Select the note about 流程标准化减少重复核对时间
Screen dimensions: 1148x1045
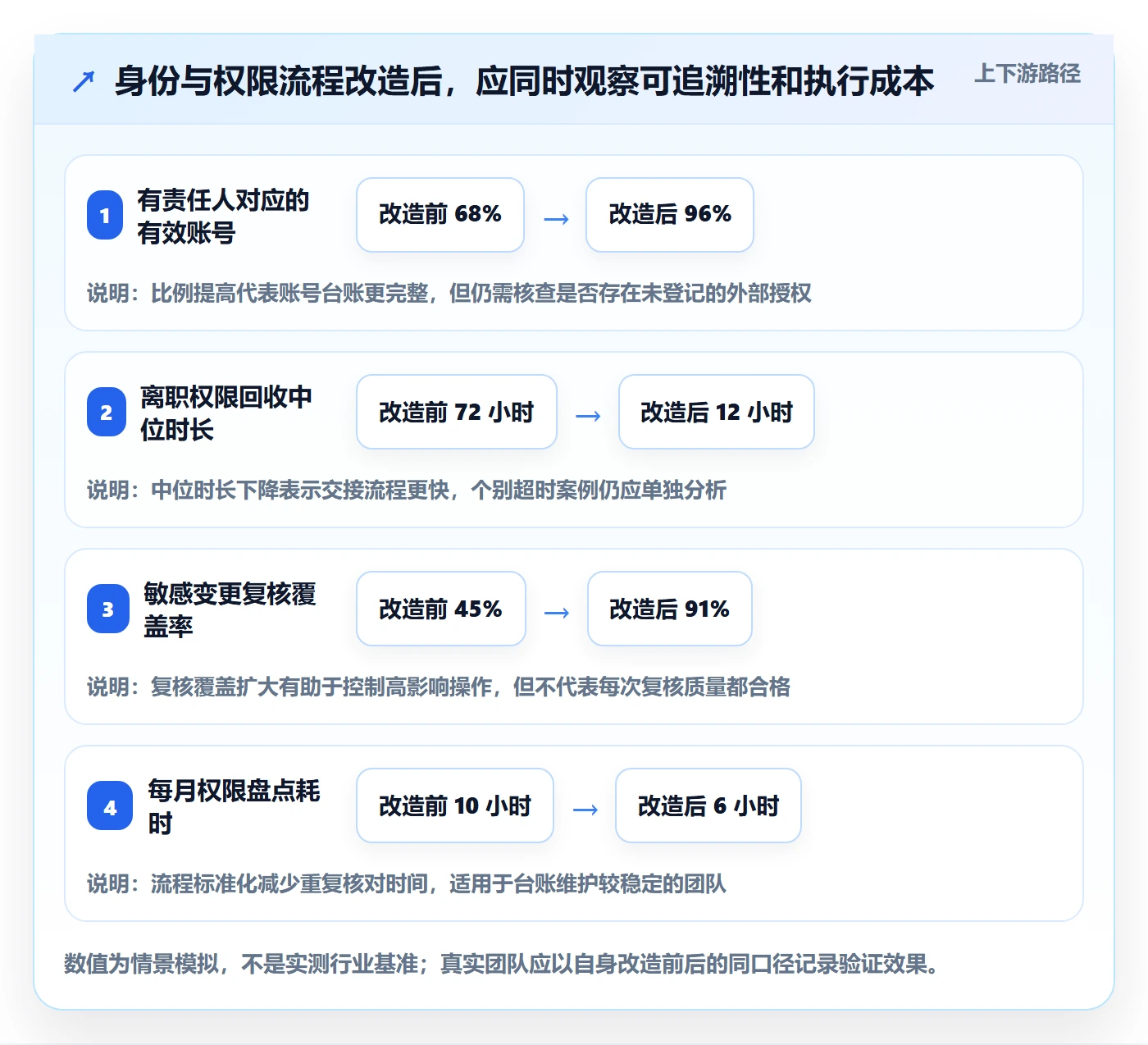pyautogui.click(x=407, y=883)
